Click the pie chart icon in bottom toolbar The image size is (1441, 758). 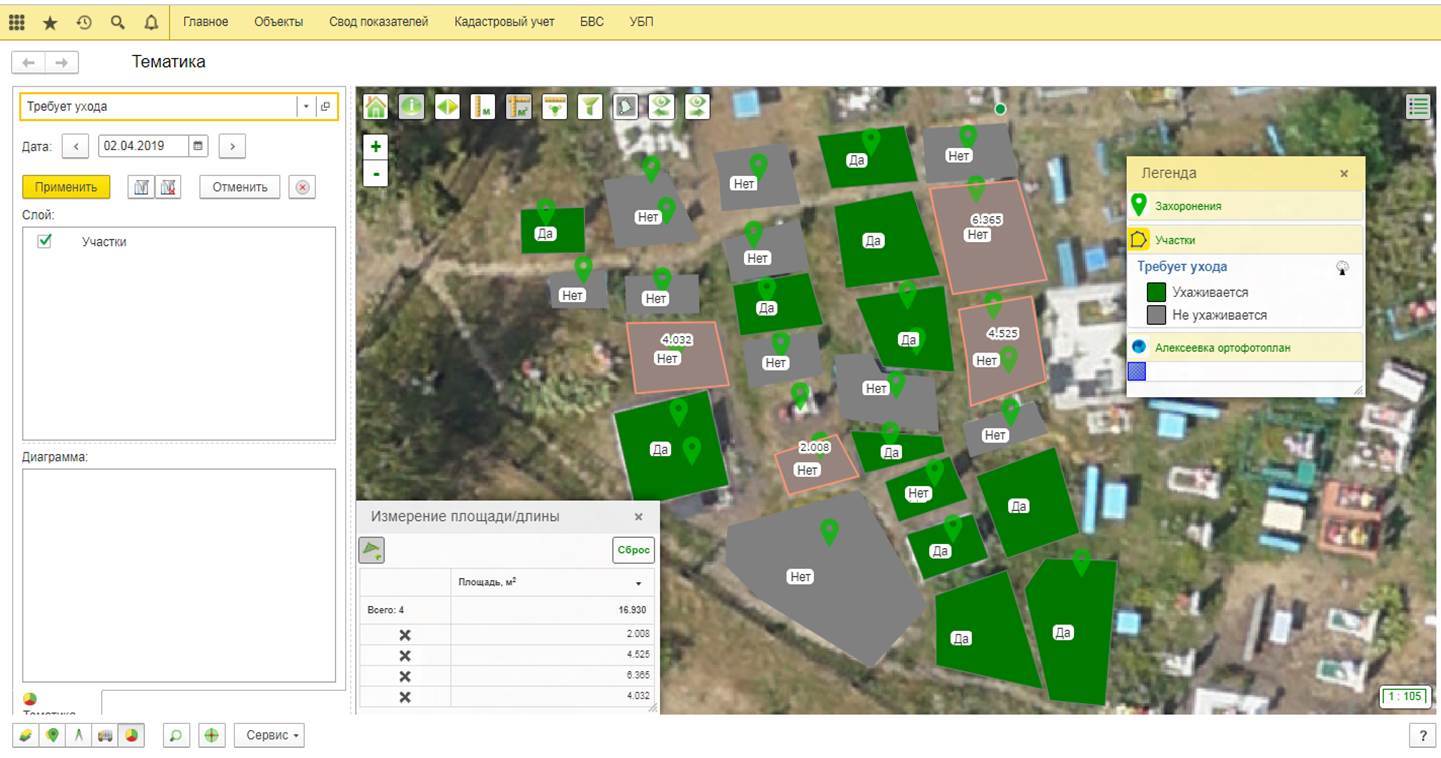[x=131, y=736]
